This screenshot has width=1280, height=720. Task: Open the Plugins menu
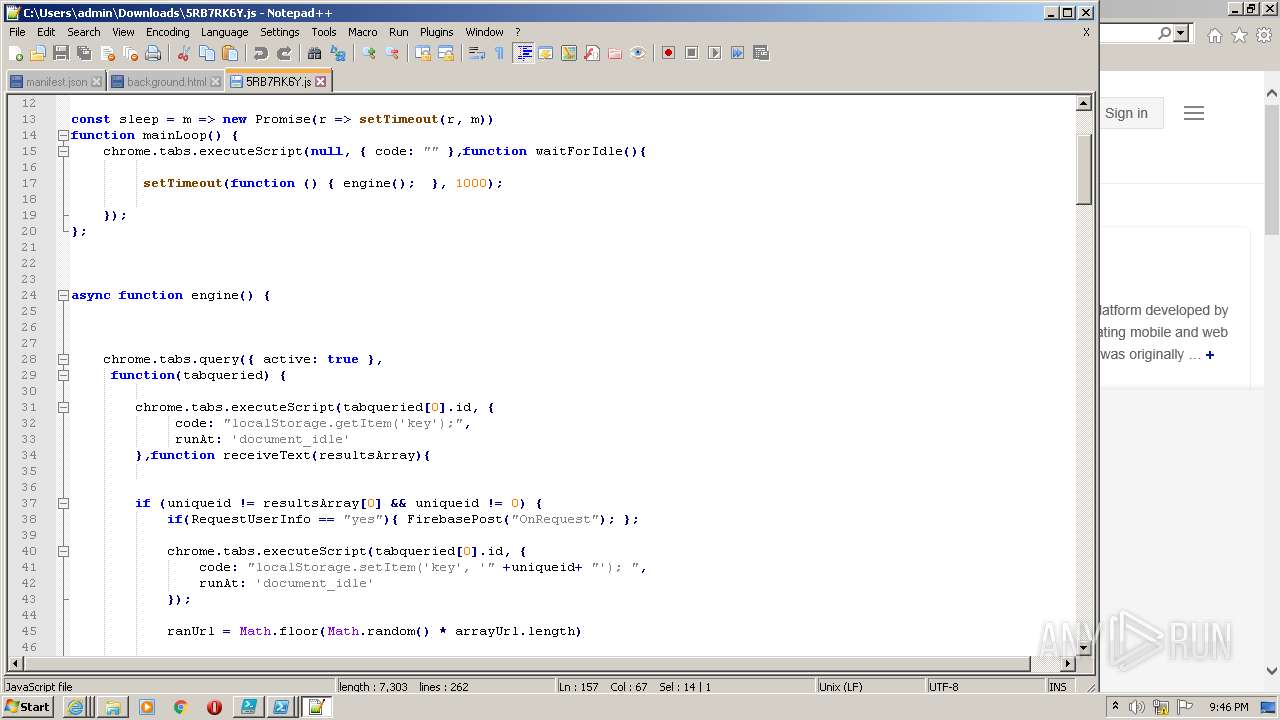(436, 32)
